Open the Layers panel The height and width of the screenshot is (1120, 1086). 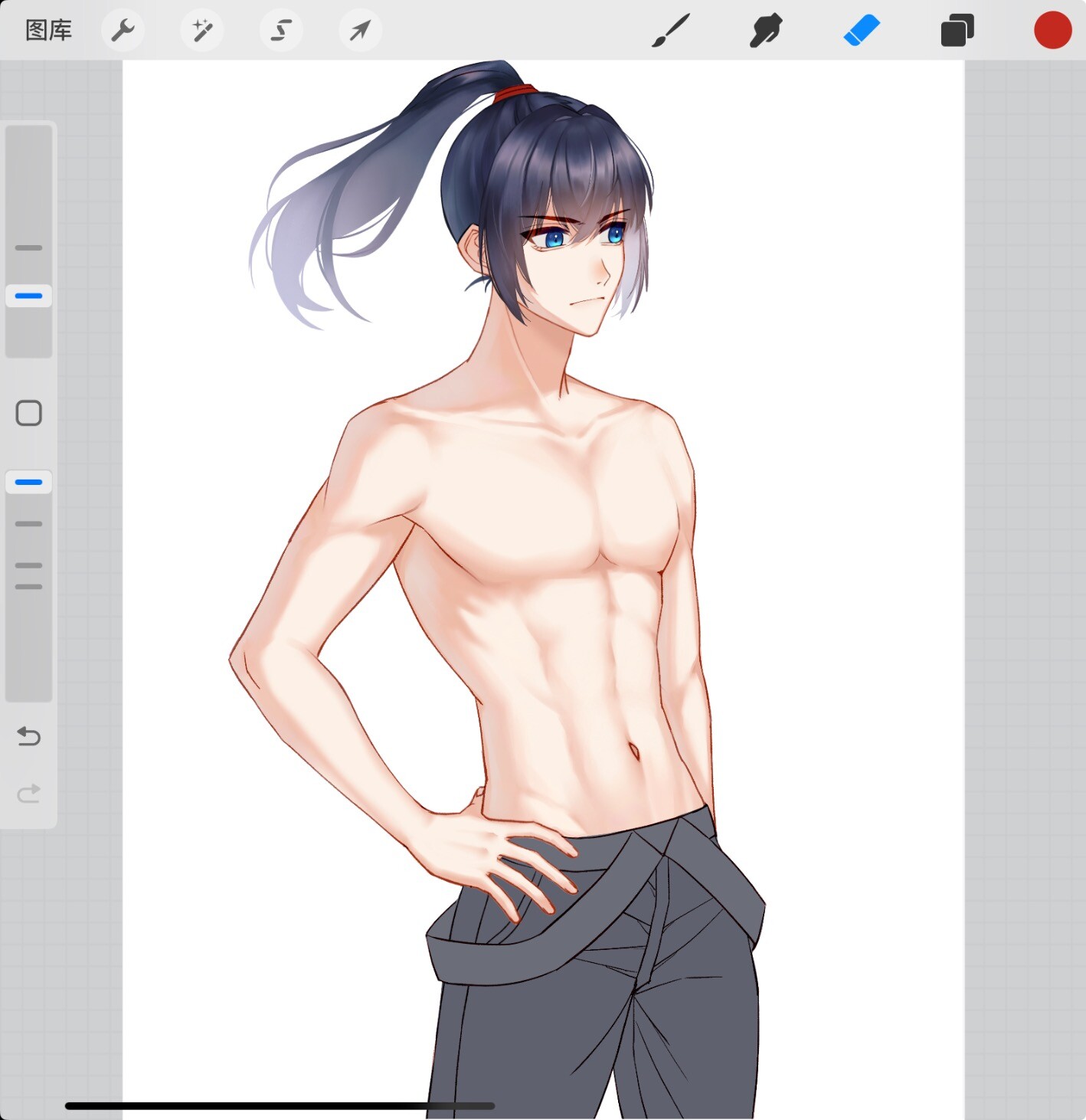pyautogui.click(x=957, y=31)
